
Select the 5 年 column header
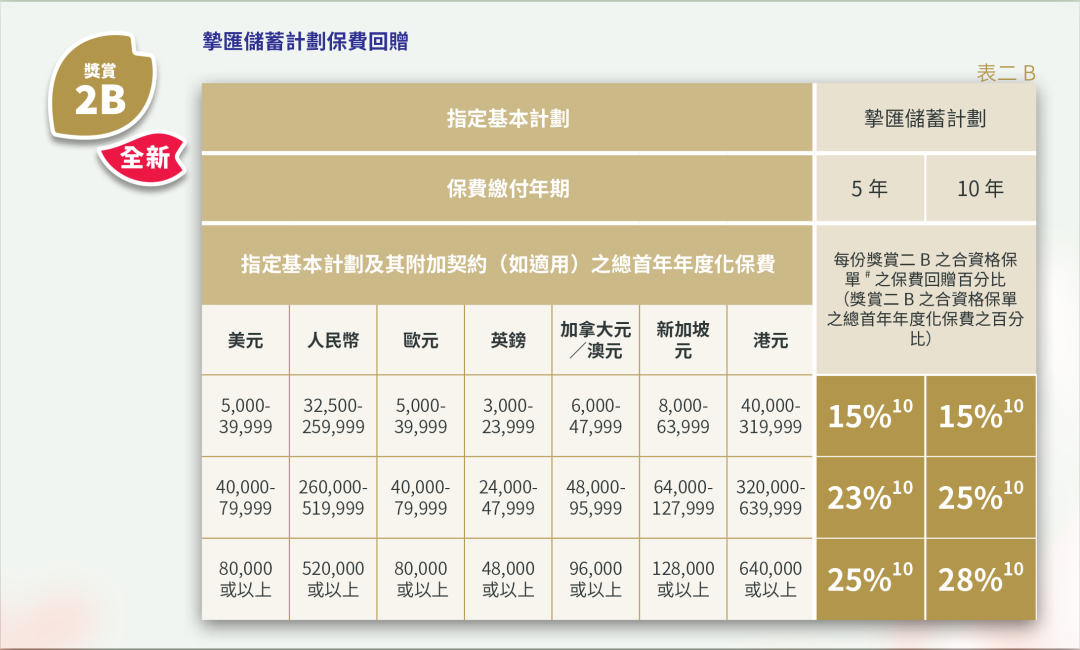pyautogui.click(x=869, y=188)
